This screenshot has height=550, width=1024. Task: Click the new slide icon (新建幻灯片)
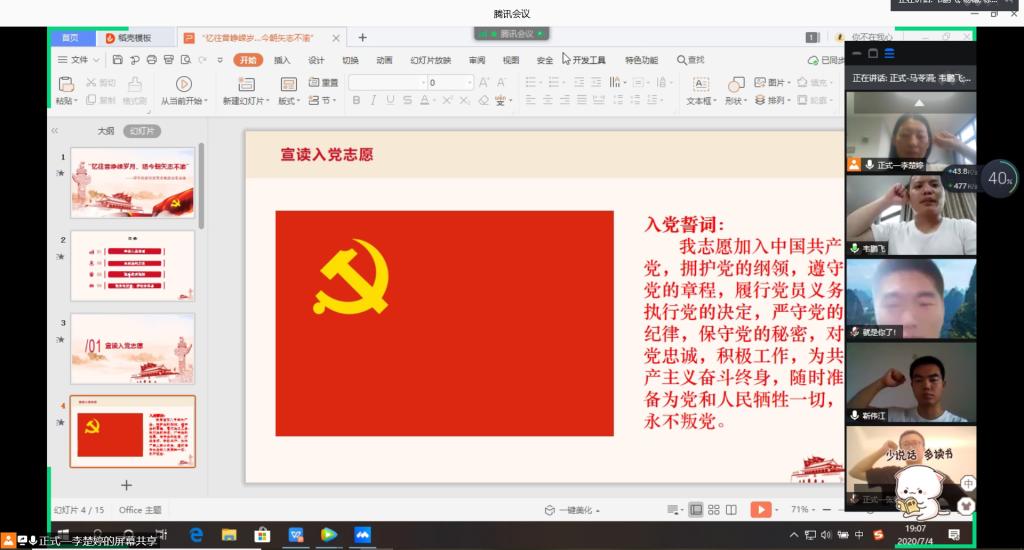[244, 84]
